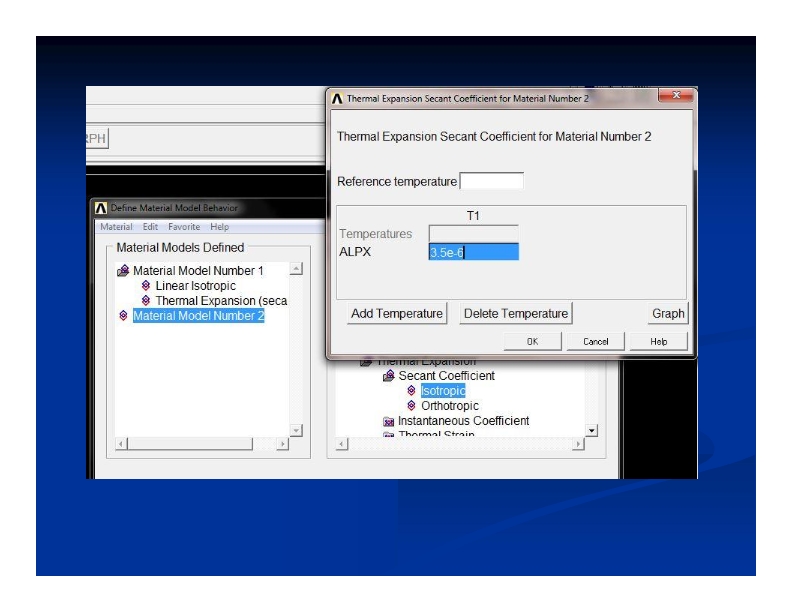
Task: Click the Secant Coefficient folder icon
Action: click(389, 376)
